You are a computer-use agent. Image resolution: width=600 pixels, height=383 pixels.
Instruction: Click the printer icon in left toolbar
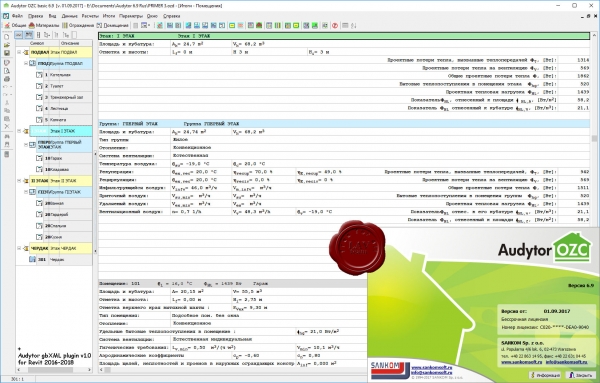[7, 79]
